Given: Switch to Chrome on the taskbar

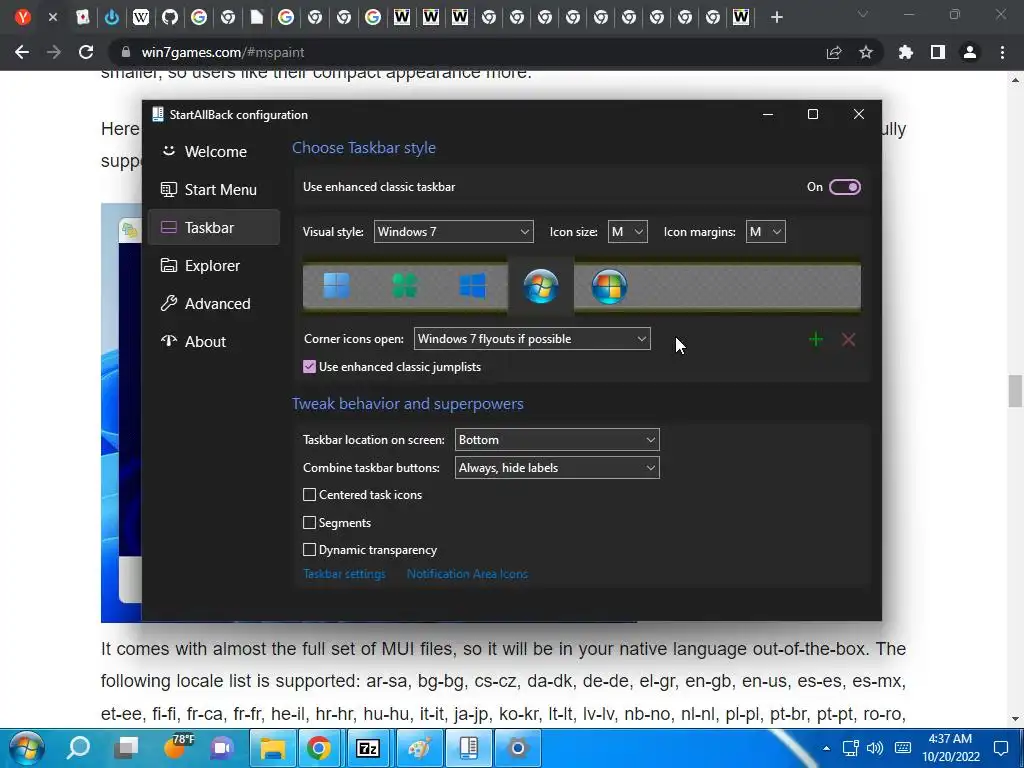Looking at the screenshot, I should 319,748.
